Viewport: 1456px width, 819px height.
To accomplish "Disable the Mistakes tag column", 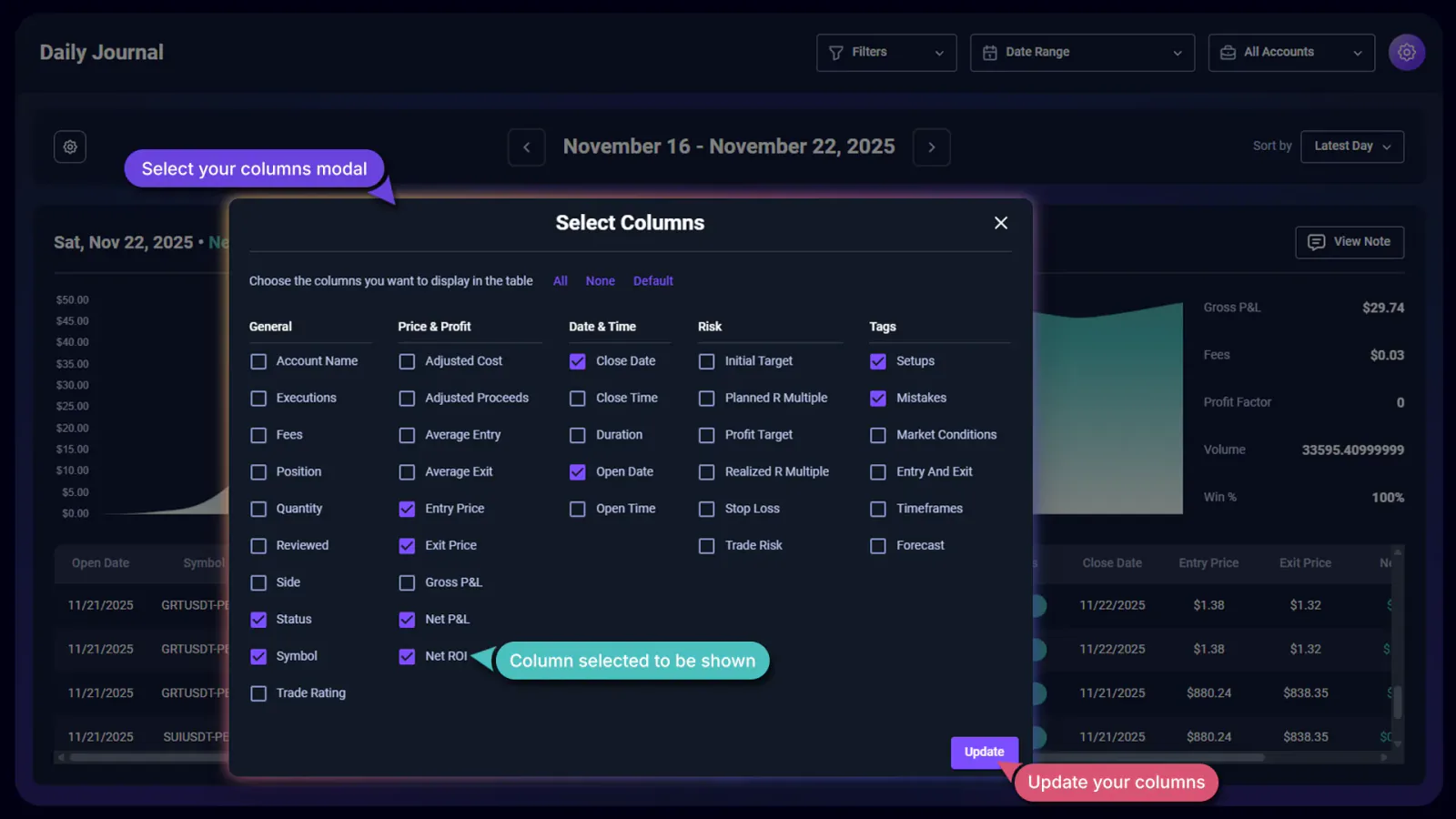I will pyautogui.click(x=877, y=398).
